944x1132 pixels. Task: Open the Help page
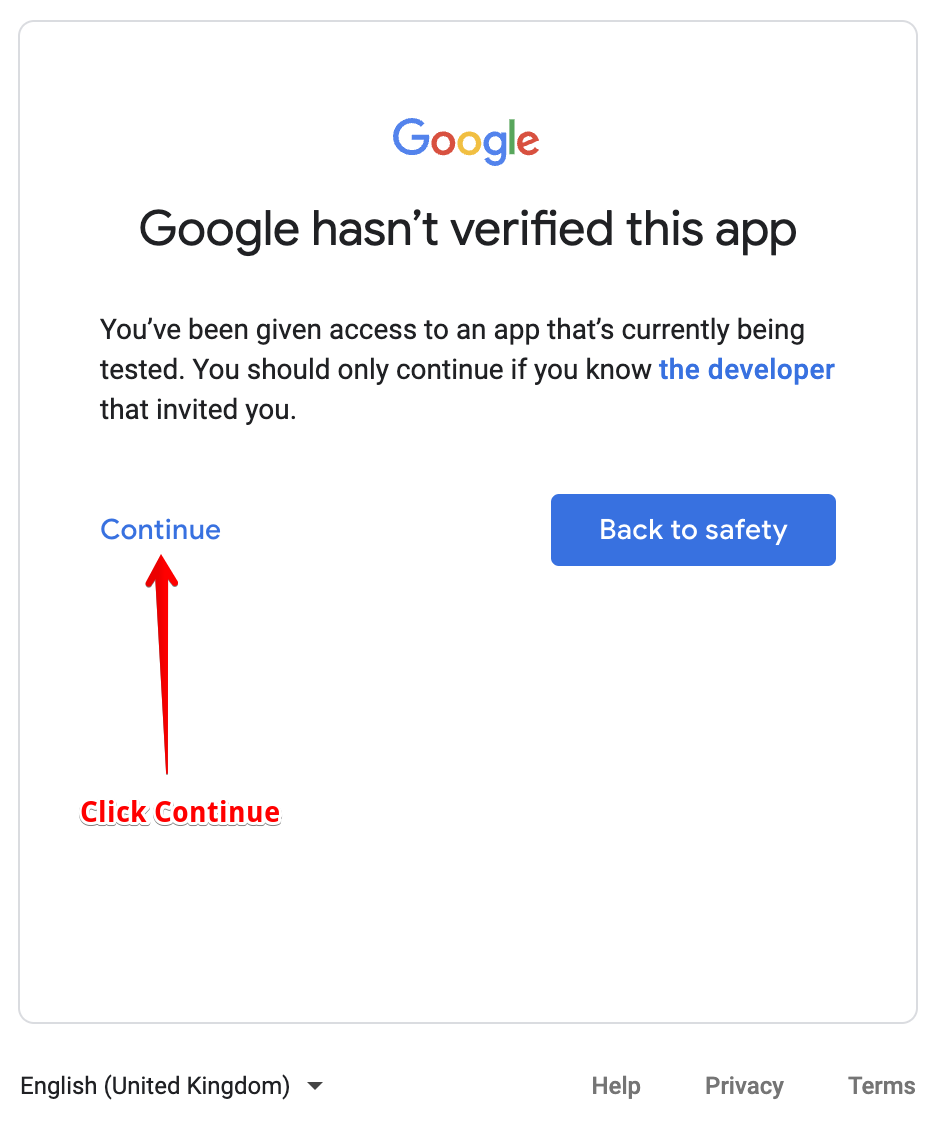click(x=616, y=1086)
